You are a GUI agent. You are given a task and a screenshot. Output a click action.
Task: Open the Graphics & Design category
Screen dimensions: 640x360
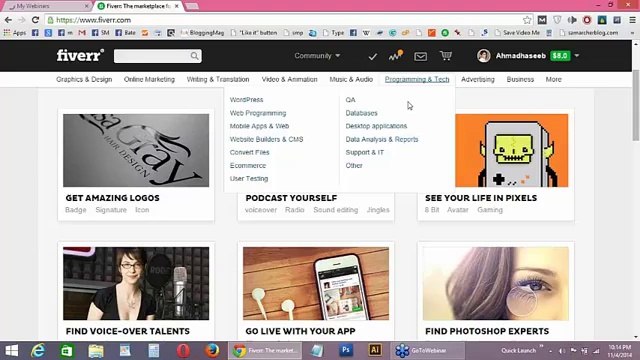pos(84,79)
